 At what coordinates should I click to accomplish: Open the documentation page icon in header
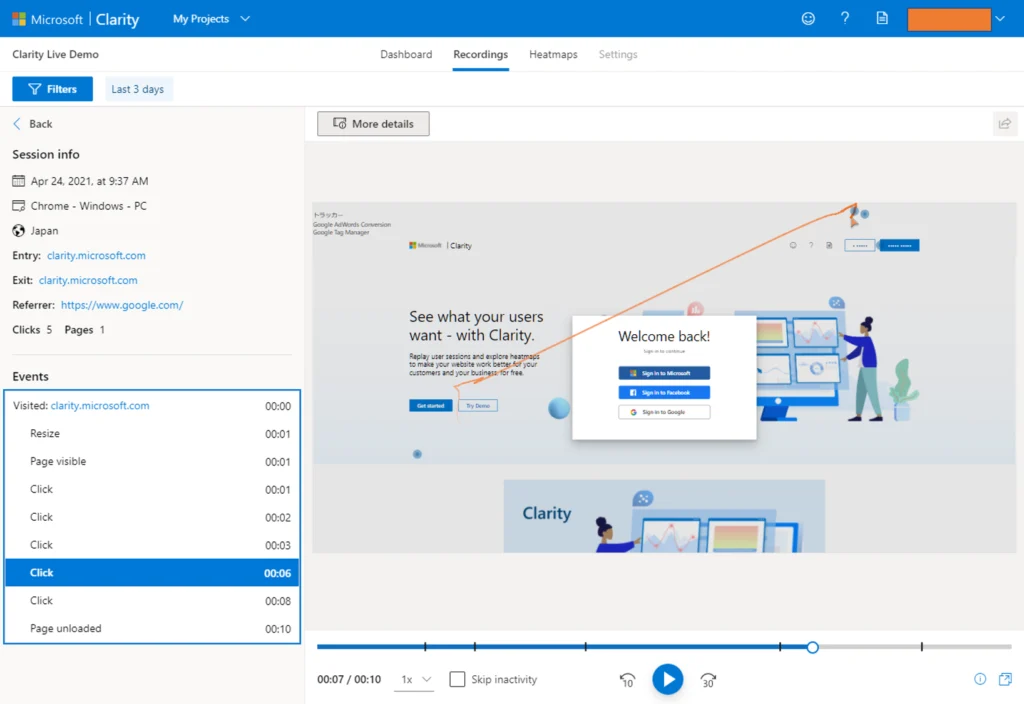(882, 18)
